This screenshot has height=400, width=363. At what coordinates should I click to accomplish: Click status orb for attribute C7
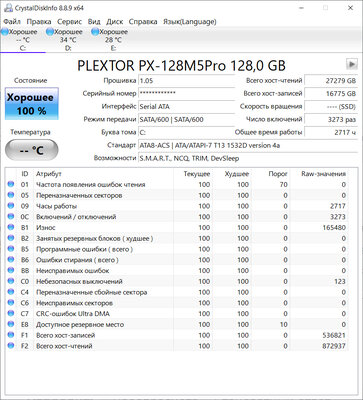[11, 313]
